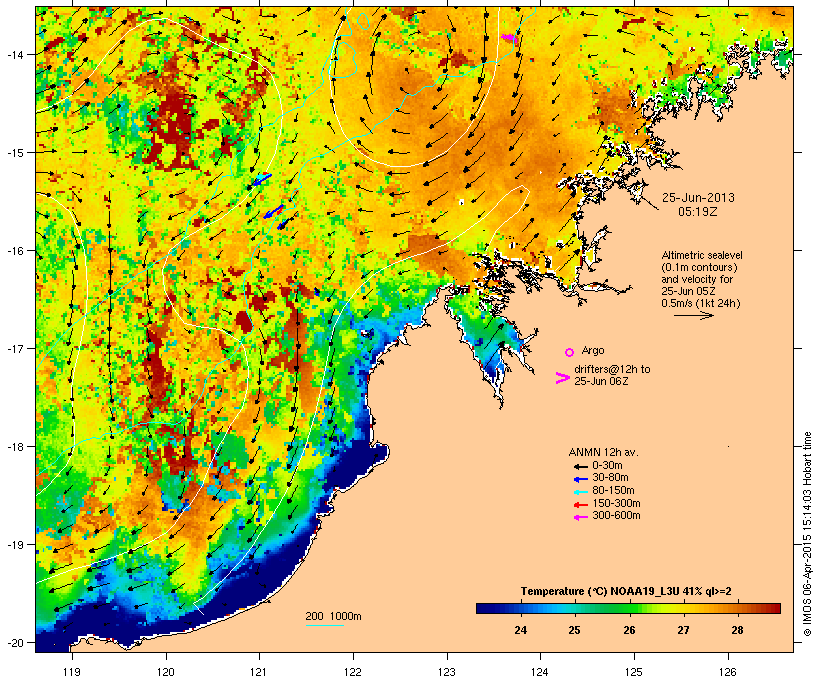Image resolution: width=820 pixels, height=680 pixels.
Task: Click the temperature color bar near 24
Action: [520, 608]
